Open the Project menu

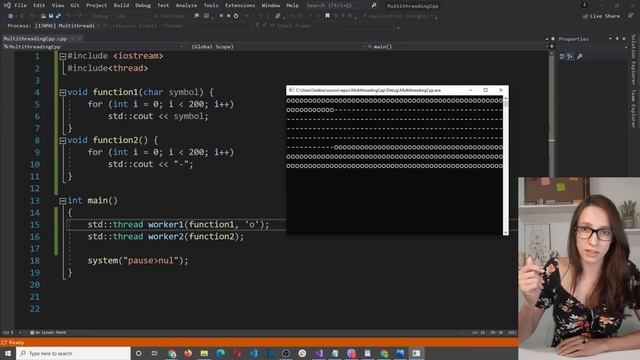pos(96,5)
